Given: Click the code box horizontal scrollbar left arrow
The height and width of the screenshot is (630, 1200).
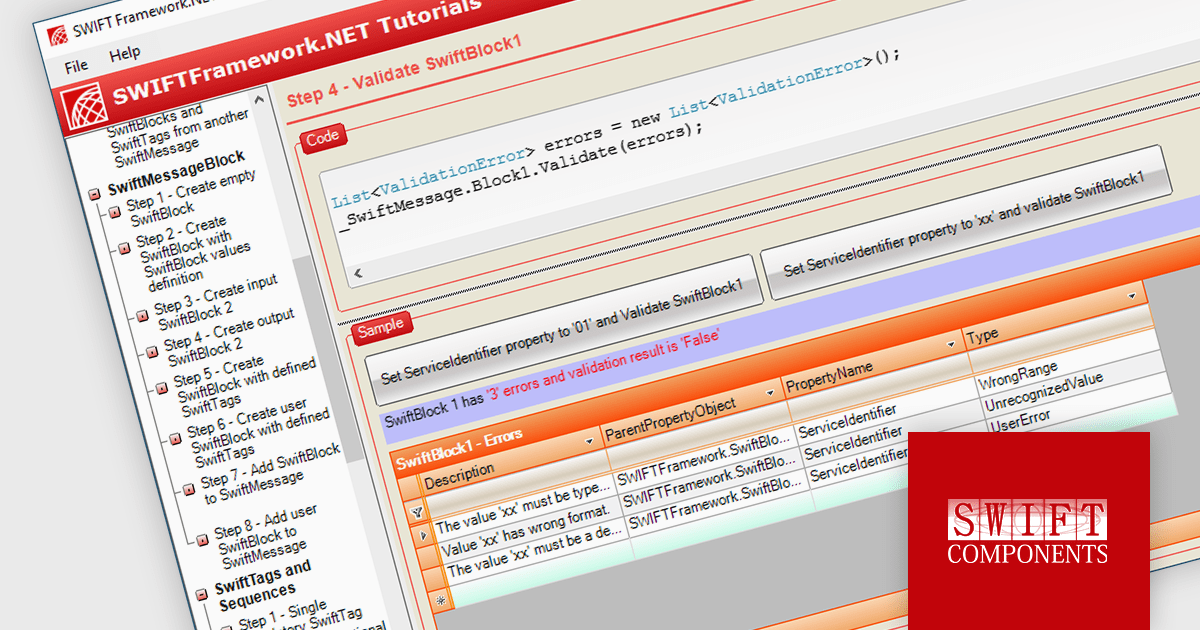Looking at the screenshot, I should pos(358,274).
